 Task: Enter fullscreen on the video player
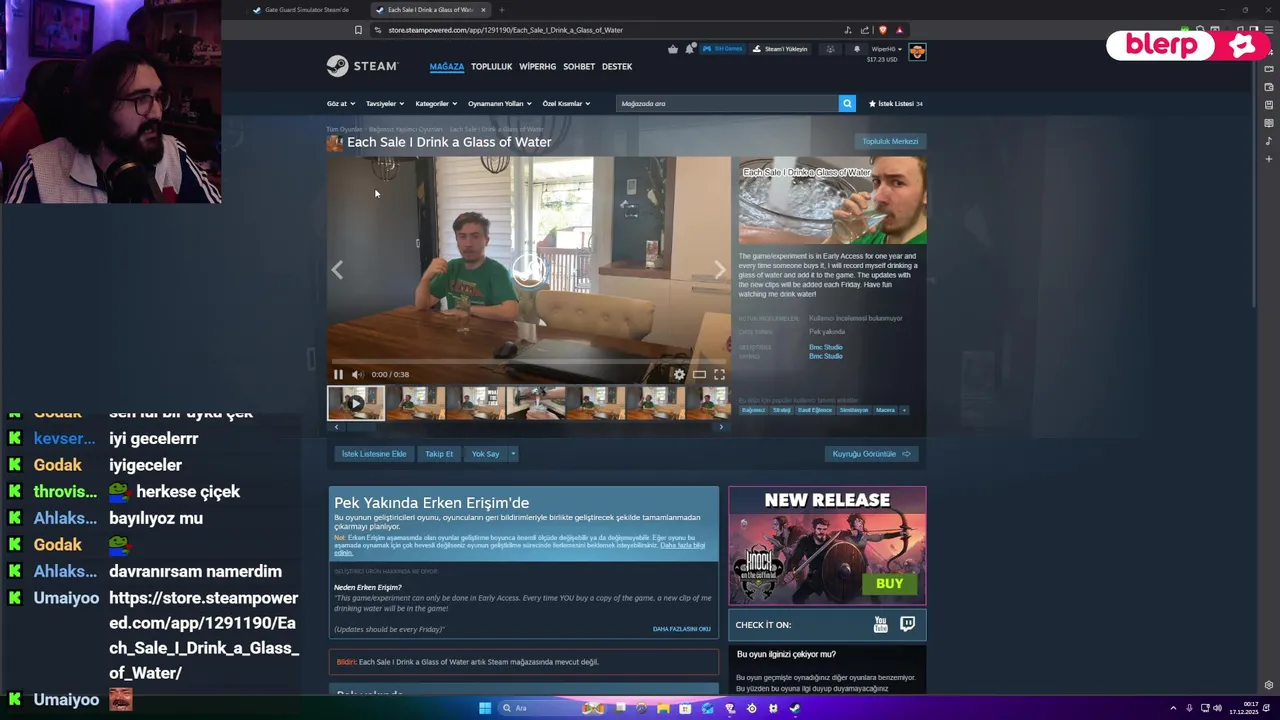[719, 374]
